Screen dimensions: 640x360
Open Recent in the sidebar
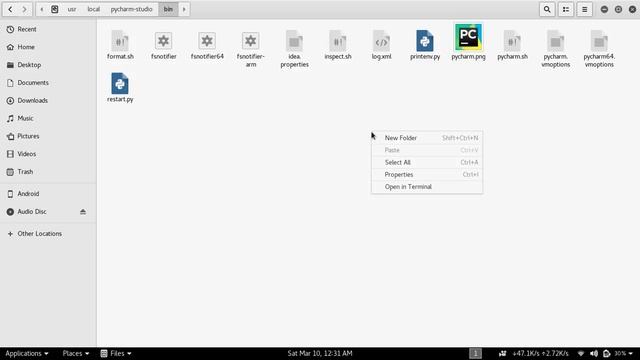[x=48, y=29]
